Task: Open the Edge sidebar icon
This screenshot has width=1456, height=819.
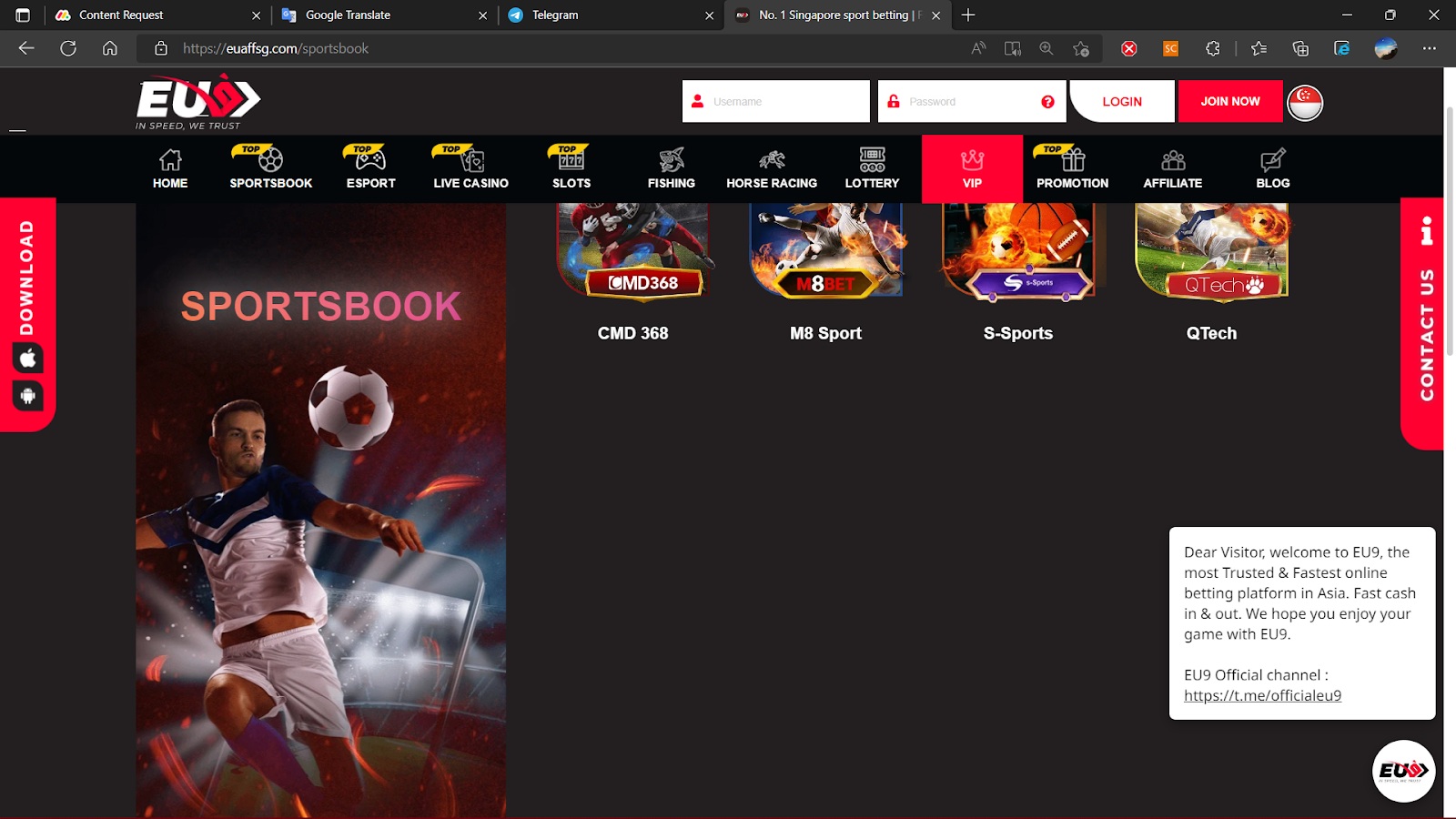Action: [1342, 48]
